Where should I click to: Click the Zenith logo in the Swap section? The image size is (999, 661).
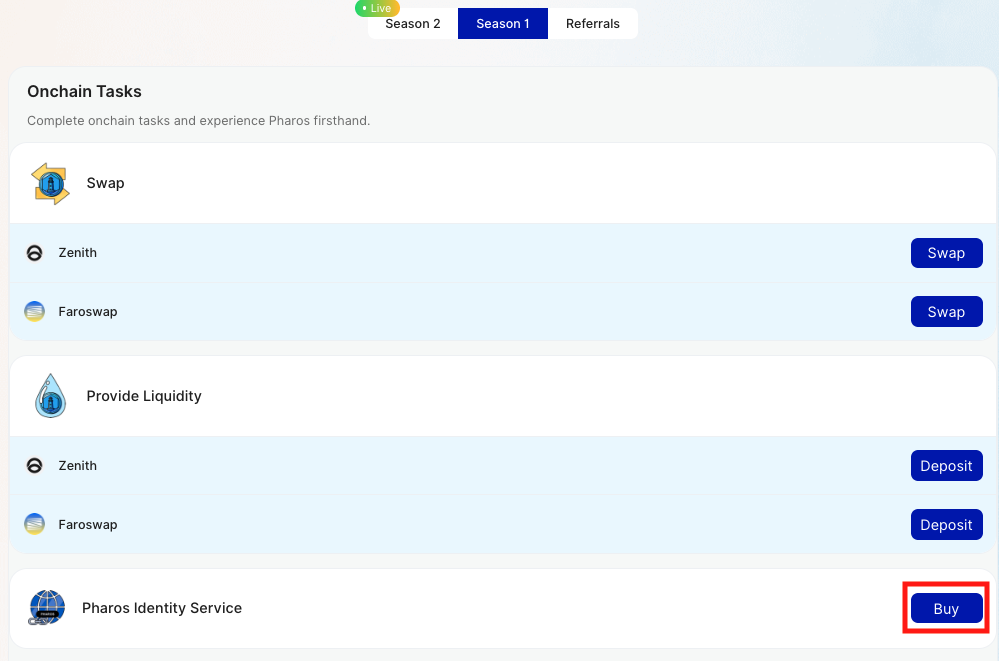click(x=34, y=253)
